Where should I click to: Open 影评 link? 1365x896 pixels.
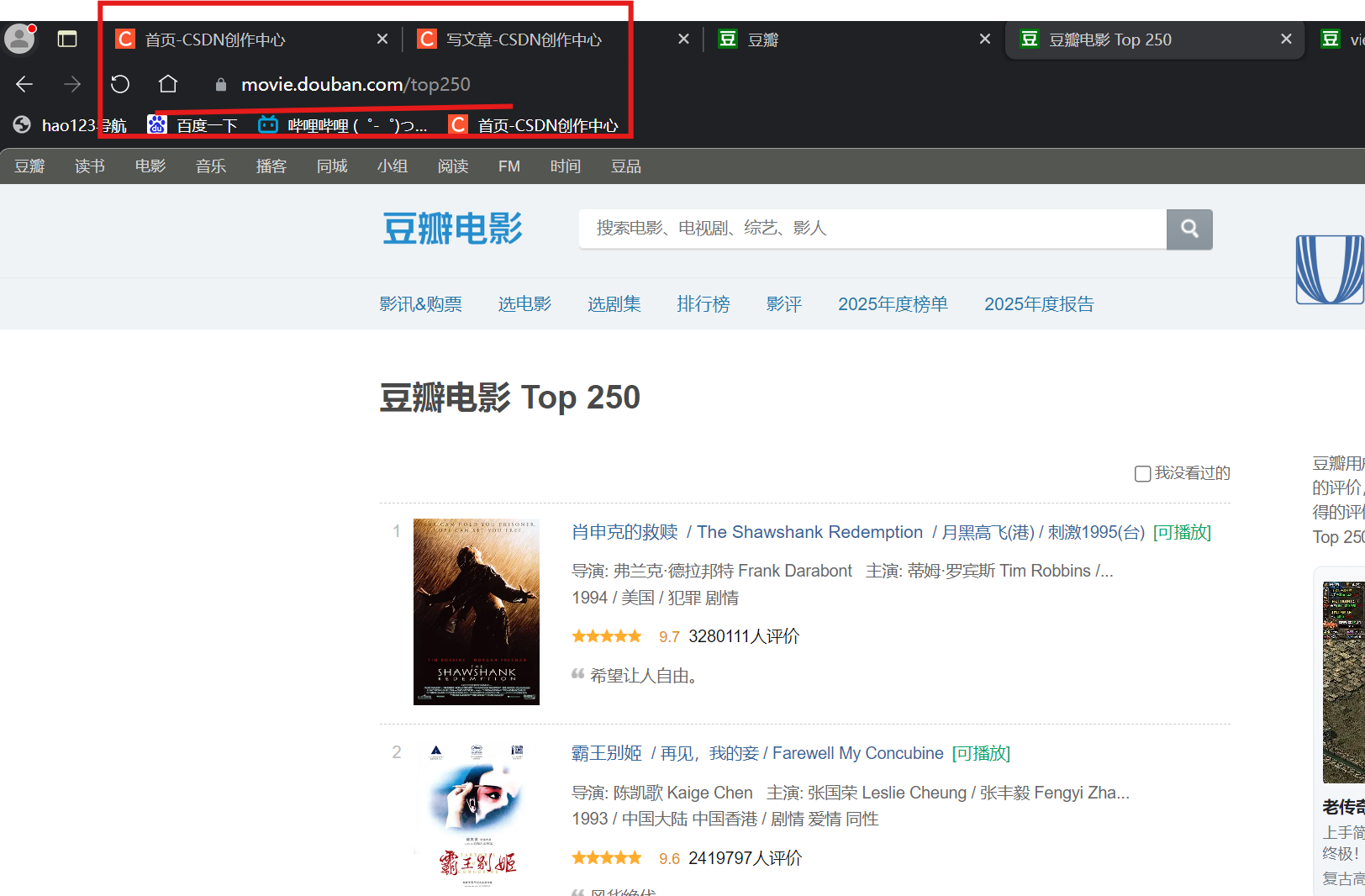pyautogui.click(x=784, y=304)
